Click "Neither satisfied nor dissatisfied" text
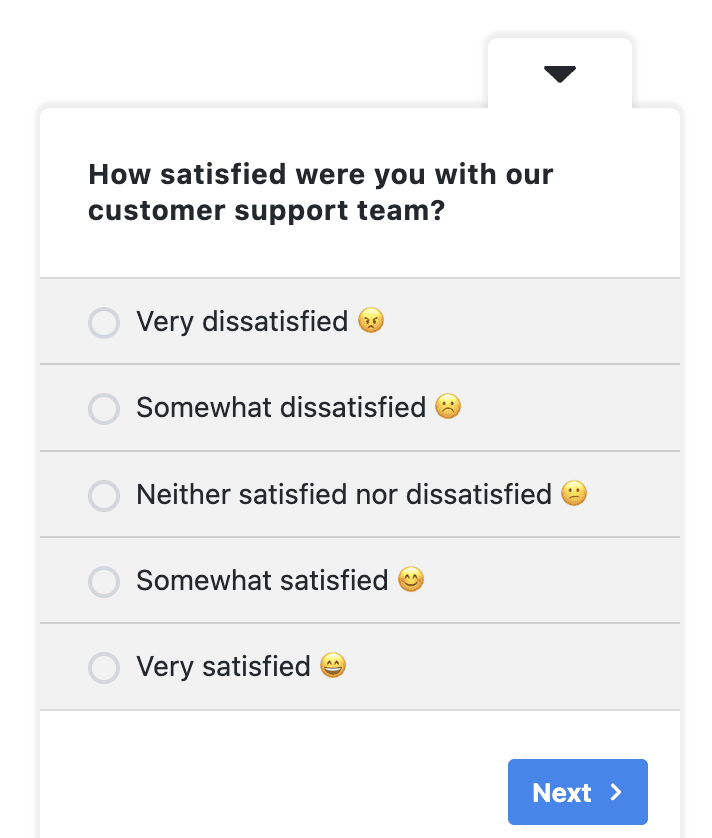The height and width of the screenshot is (838, 712). pyautogui.click(x=344, y=494)
